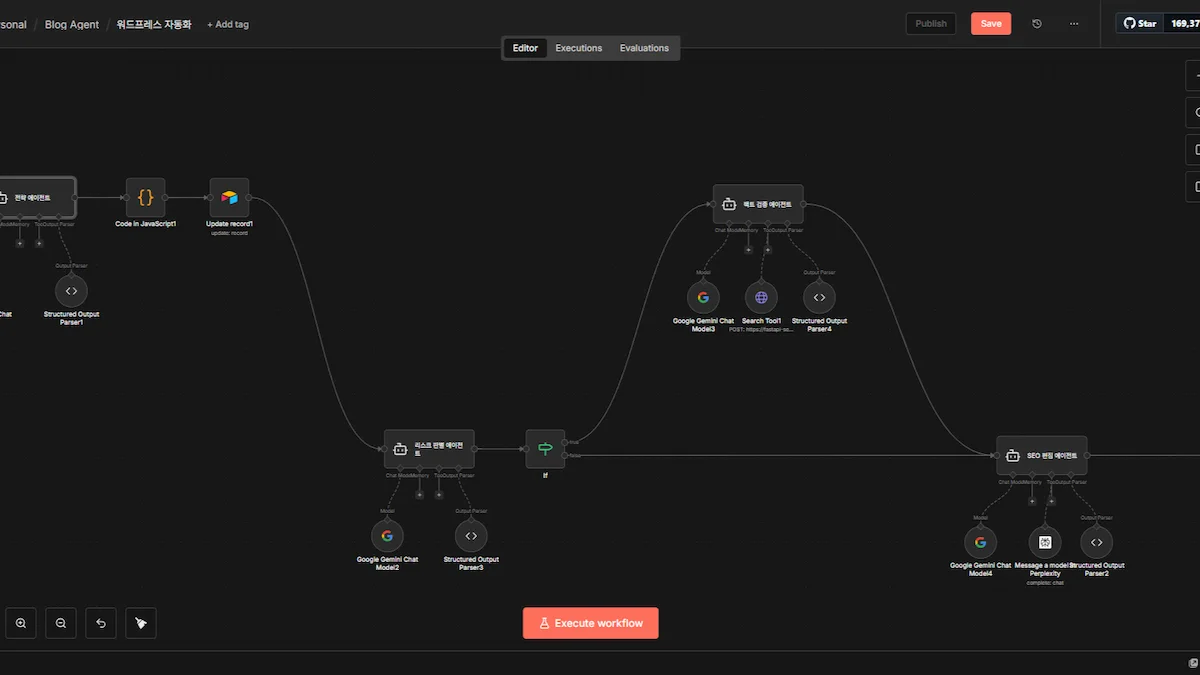Viewport: 1200px width, 675px height.
Task: Click the + Add tag link
Action: (x=228, y=24)
